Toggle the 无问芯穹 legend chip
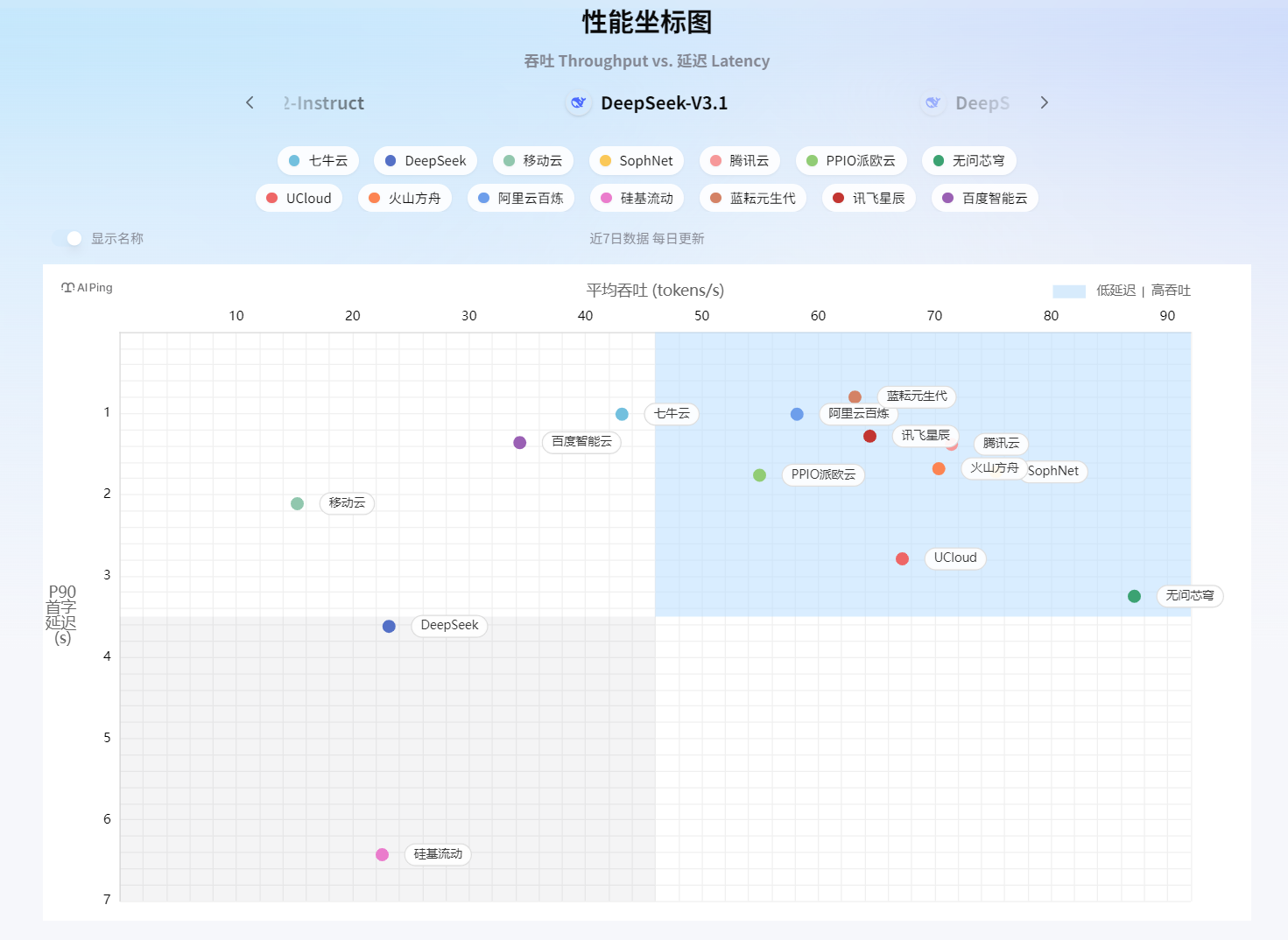Viewport: 1288px width, 940px height. [x=968, y=161]
